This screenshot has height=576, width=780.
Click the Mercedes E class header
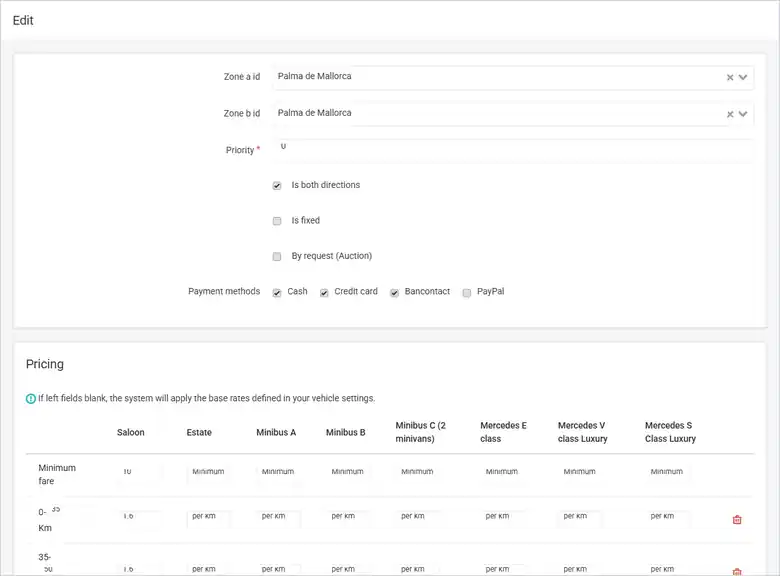[x=503, y=432]
